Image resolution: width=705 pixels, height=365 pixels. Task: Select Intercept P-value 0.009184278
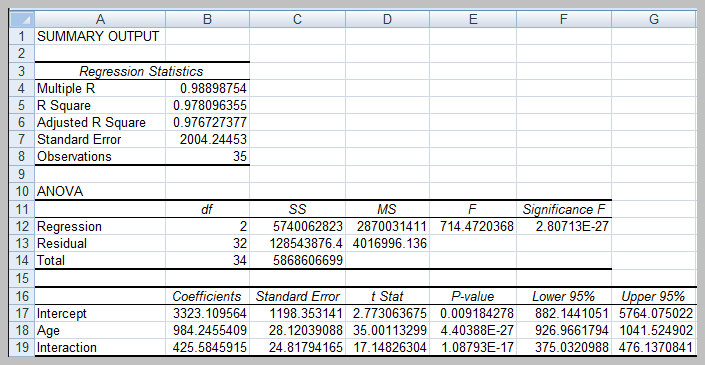coord(473,313)
